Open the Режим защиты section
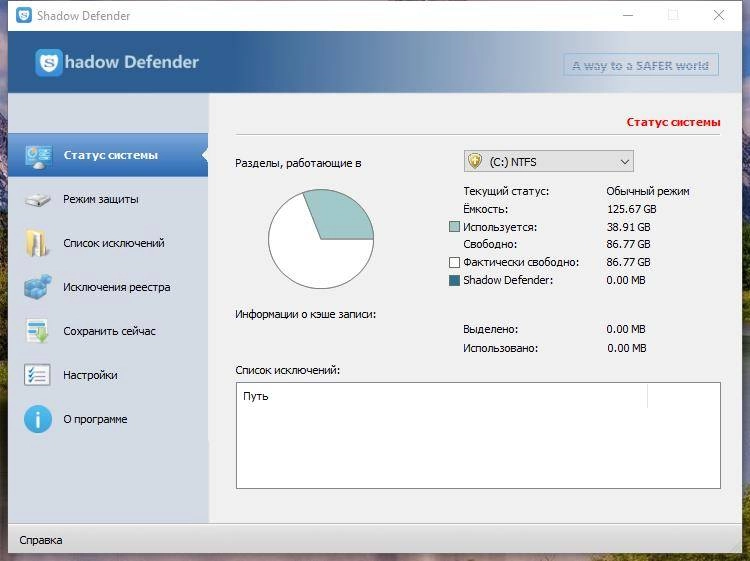750x561 pixels. click(x=108, y=199)
